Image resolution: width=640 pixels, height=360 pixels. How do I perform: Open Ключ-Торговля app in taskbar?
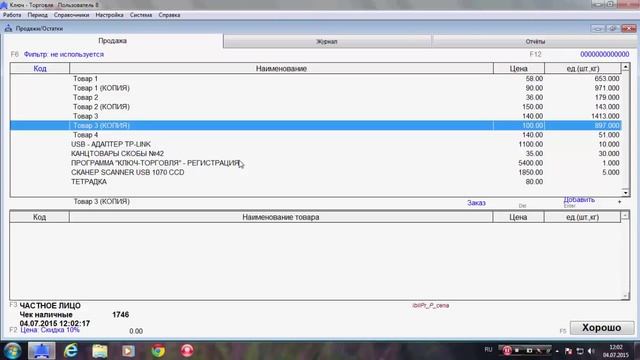(x=41, y=351)
